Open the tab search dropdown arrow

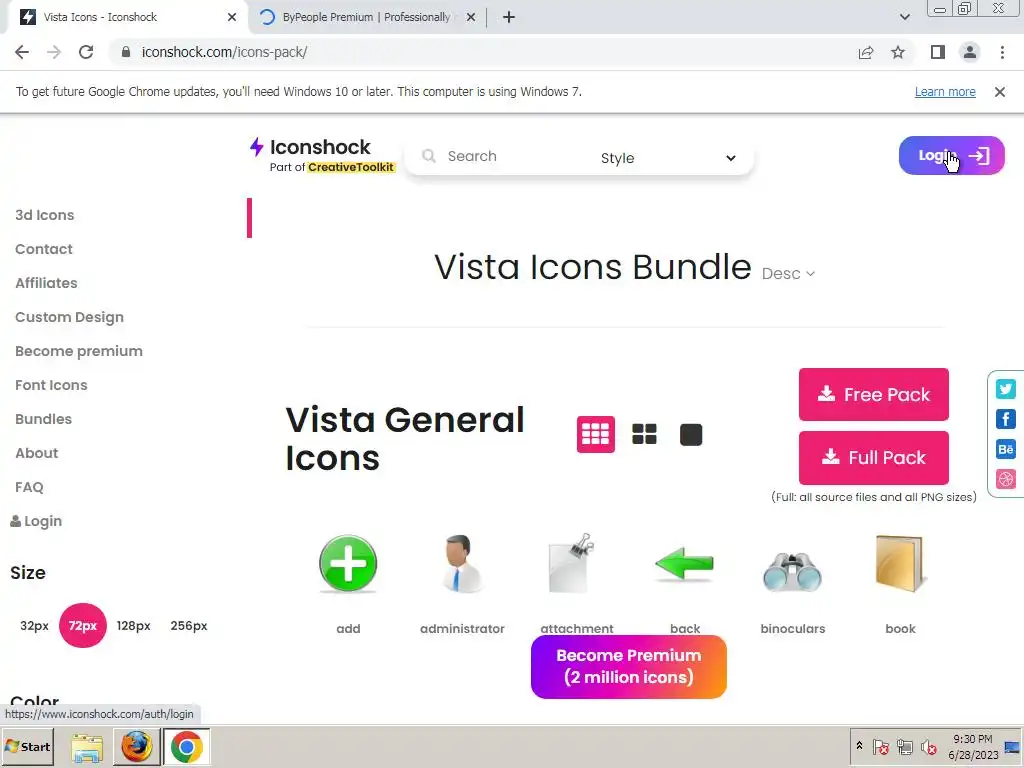click(x=904, y=17)
